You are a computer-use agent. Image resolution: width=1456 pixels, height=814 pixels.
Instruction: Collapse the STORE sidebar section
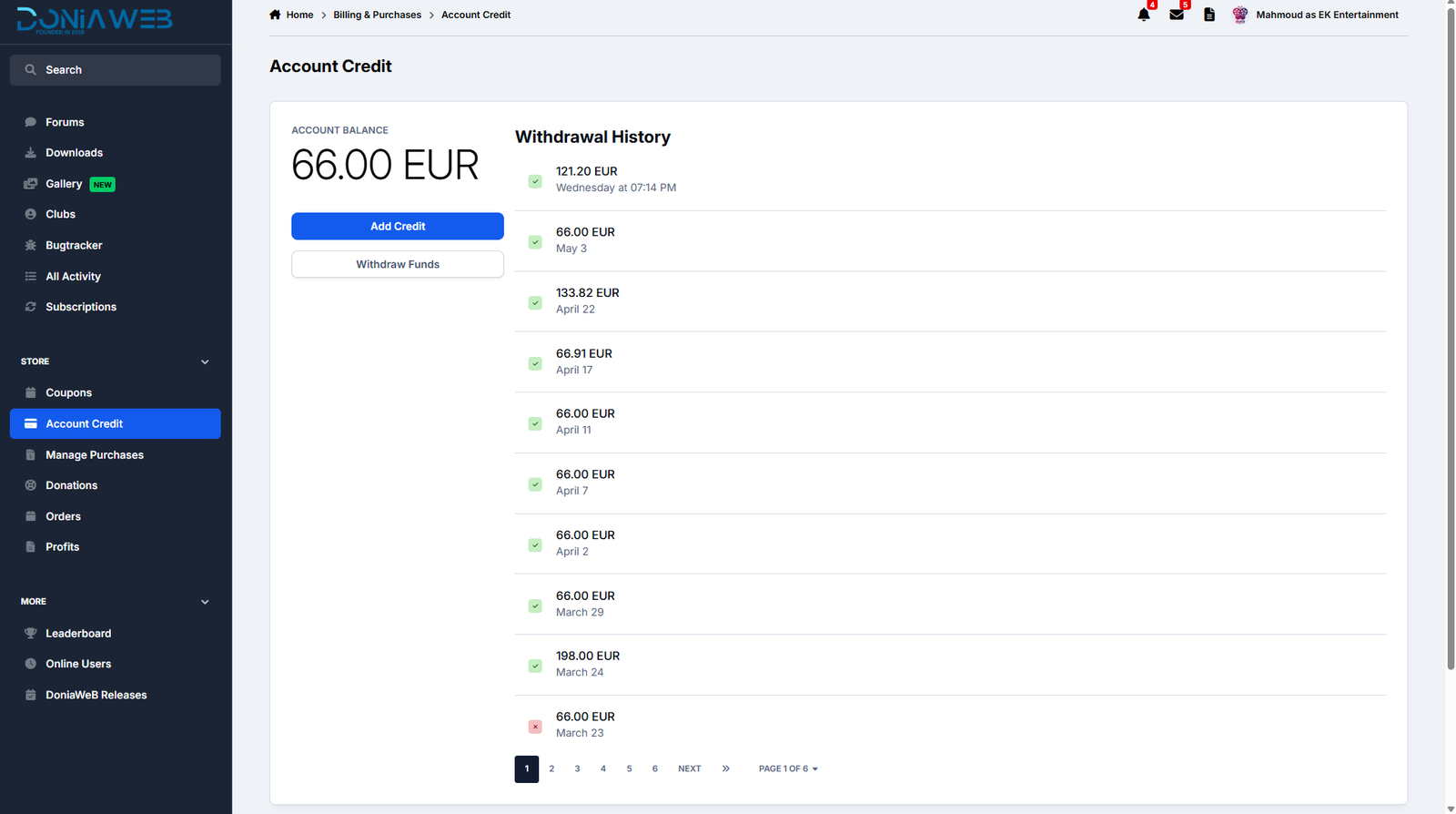point(205,362)
